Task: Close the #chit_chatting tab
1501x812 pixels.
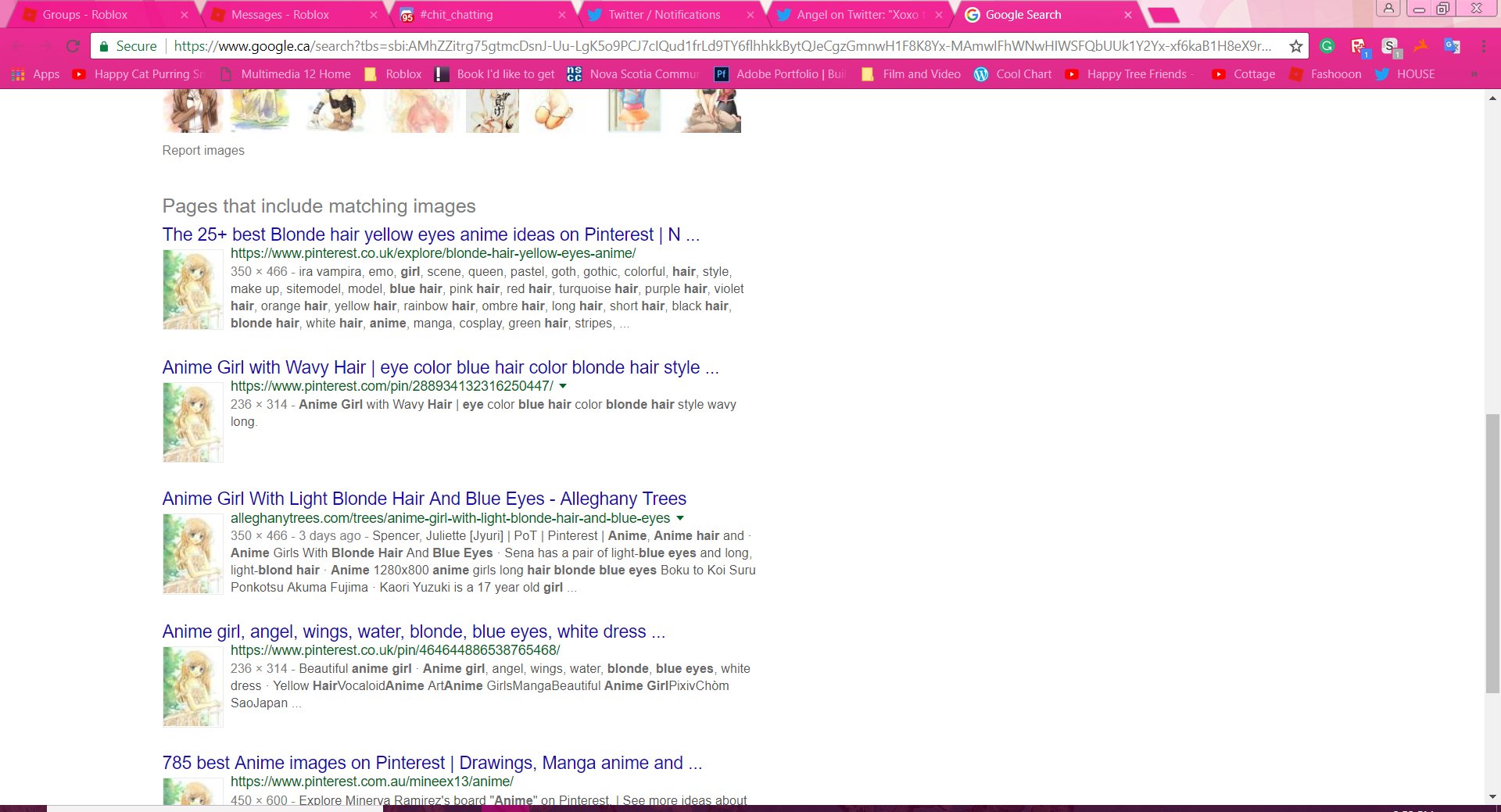Action: coord(562,15)
